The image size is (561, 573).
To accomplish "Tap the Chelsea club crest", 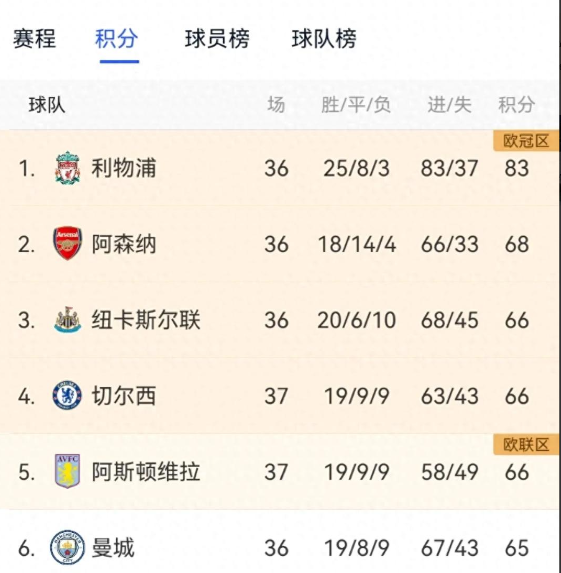I will click(x=67, y=395).
